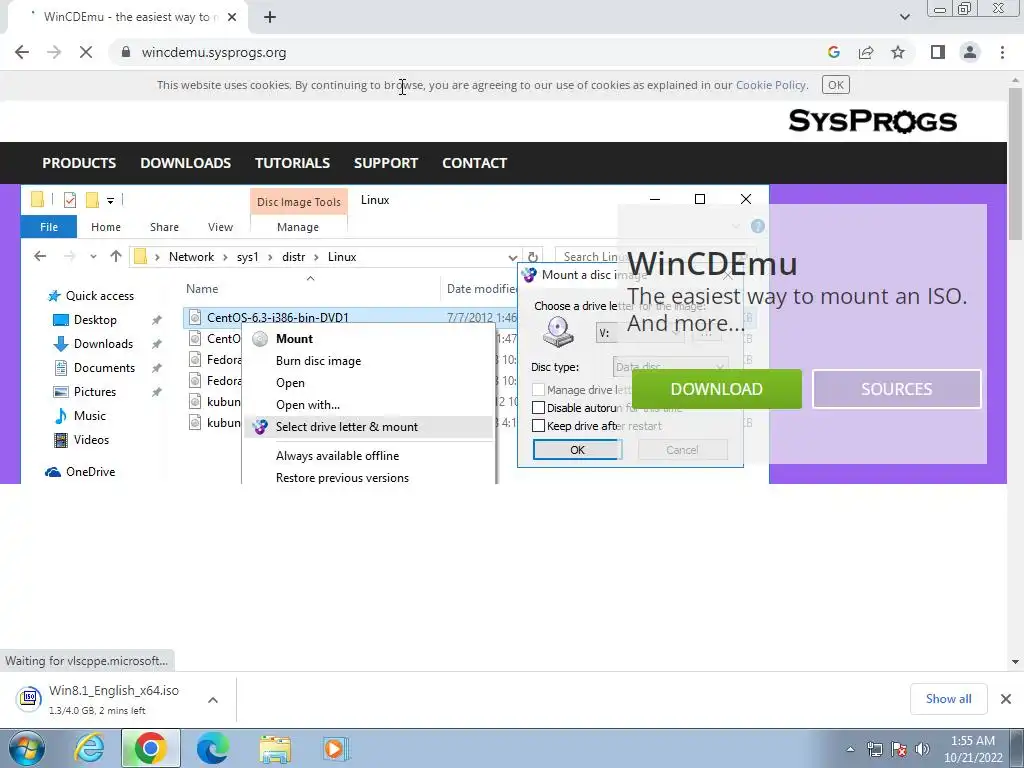This screenshot has width=1024, height=768.
Task: Click the green DOWNLOAD button
Action: click(x=716, y=389)
